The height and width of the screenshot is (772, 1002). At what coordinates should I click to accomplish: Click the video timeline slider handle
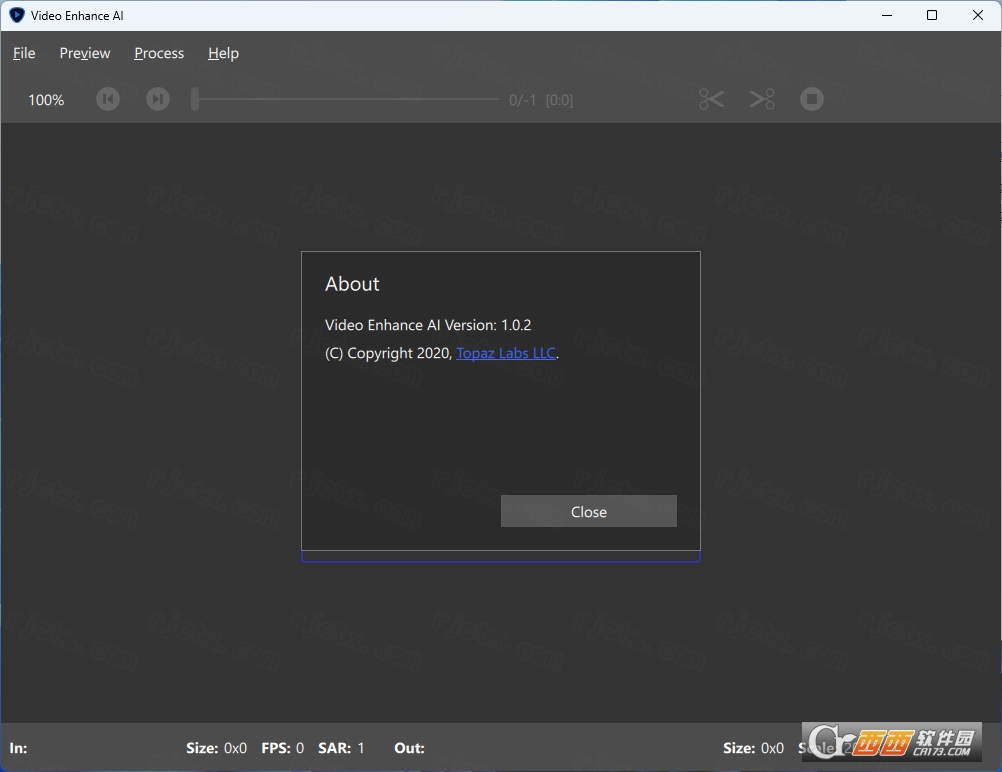coord(196,99)
